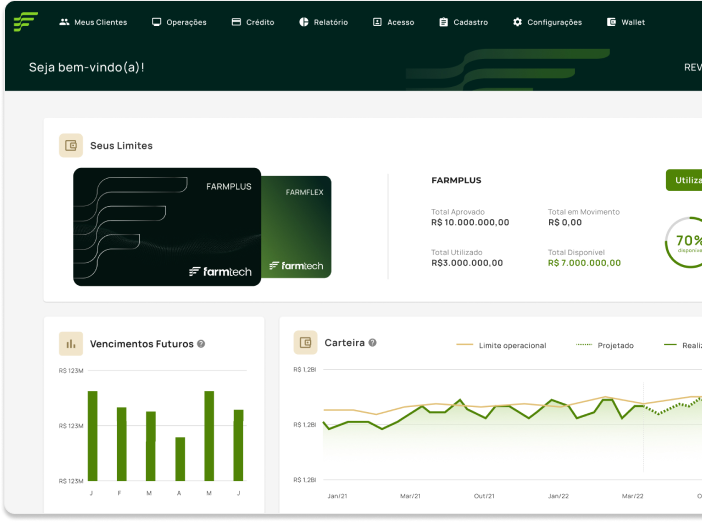This screenshot has width=702, height=522.
Task: Select the Acesso menu item
Action: (393, 22)
